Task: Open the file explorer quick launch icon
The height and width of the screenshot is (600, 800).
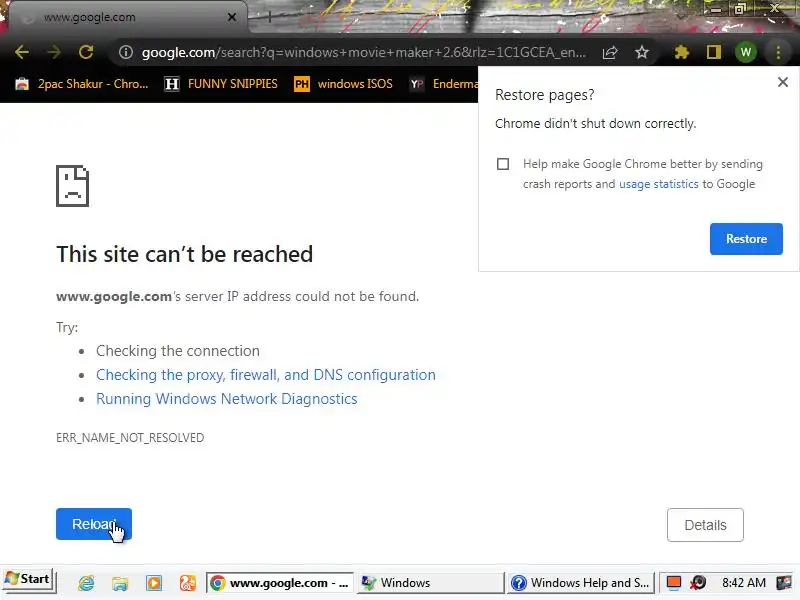Action: pyautogui.click(x=120, y=583)
